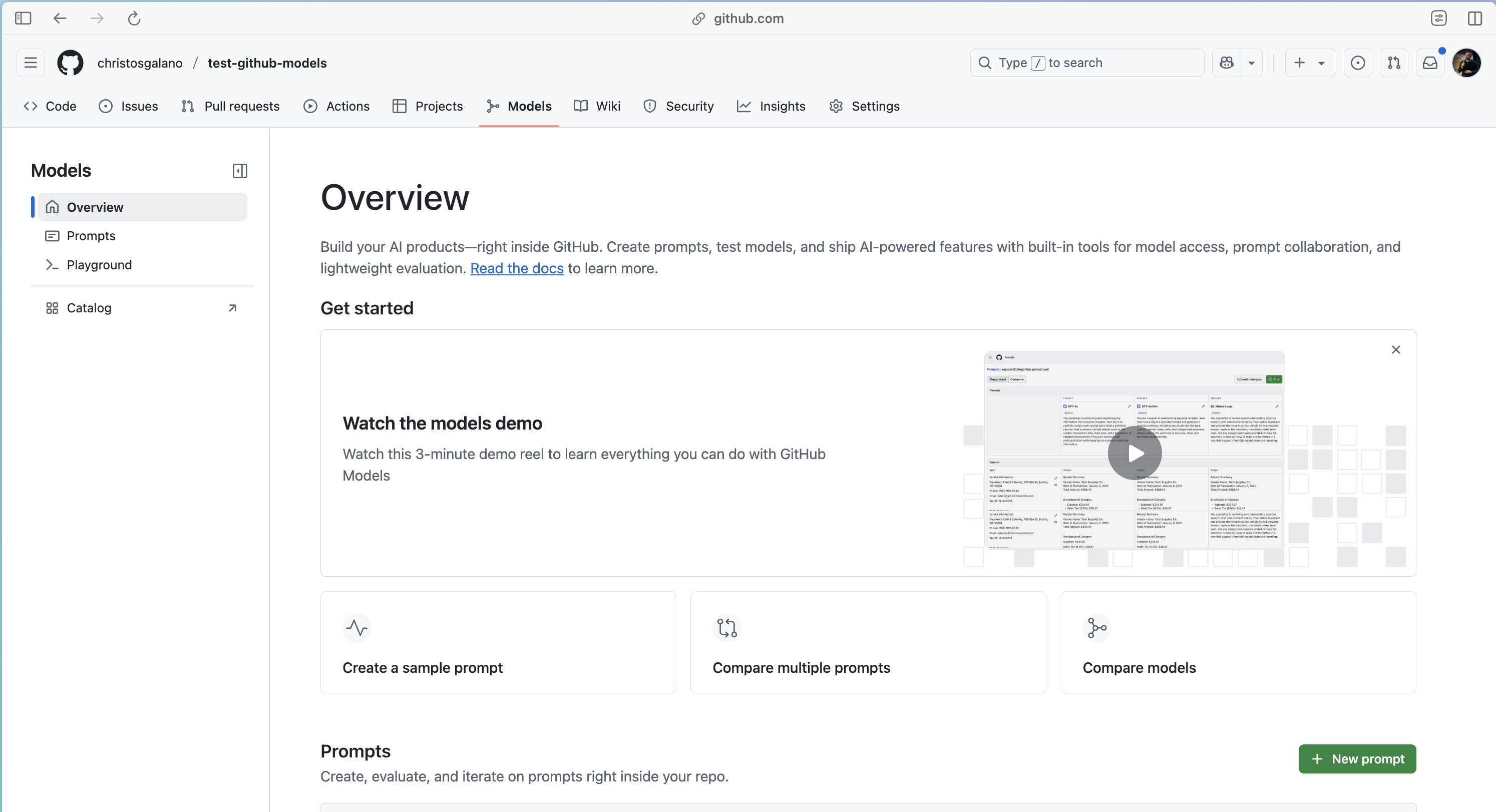Switch to the Pull requests tab
Viewport: 1496px width, 812px height.
pyautogui.click(x=230, y=106)
